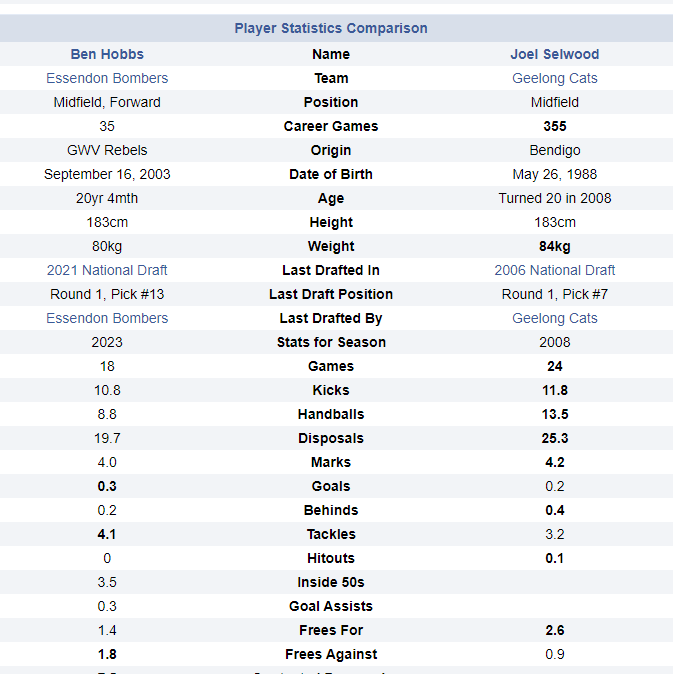Viewport: 673px width, 674px height.
Task: Select Joel Selwood's 355 career games value
Action: 554,126
